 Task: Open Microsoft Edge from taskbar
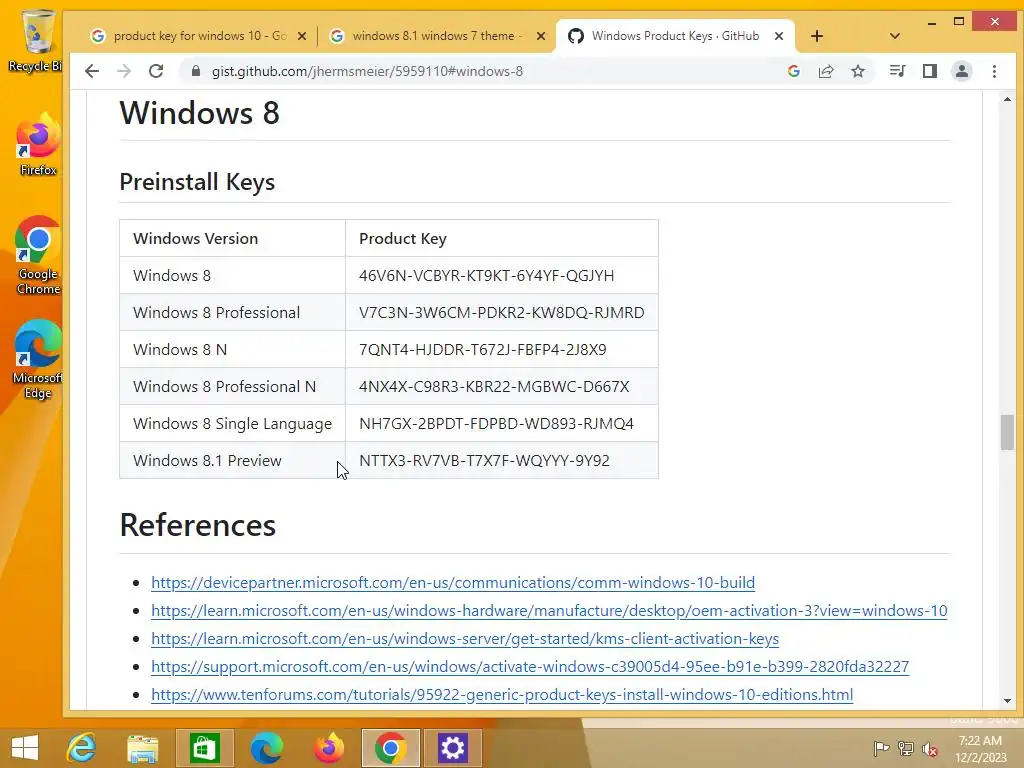coord(266,748)
